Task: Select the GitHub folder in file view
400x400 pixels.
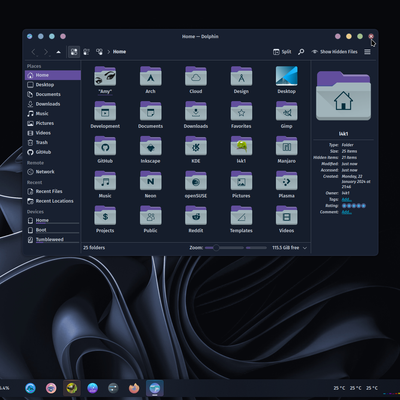Action: point(105,149)
